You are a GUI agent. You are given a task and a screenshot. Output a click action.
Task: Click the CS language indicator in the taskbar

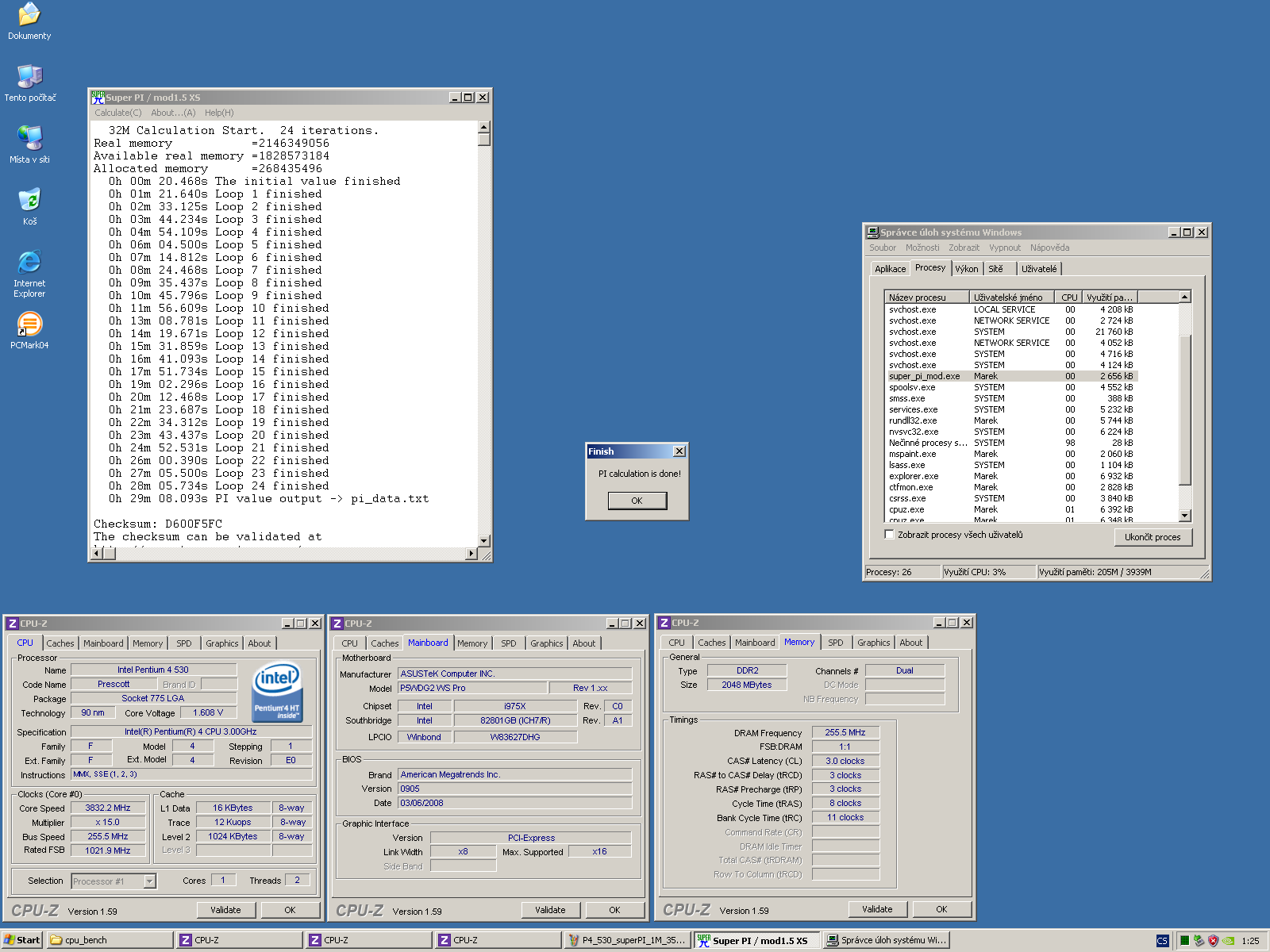click(x=1162, y=941)
